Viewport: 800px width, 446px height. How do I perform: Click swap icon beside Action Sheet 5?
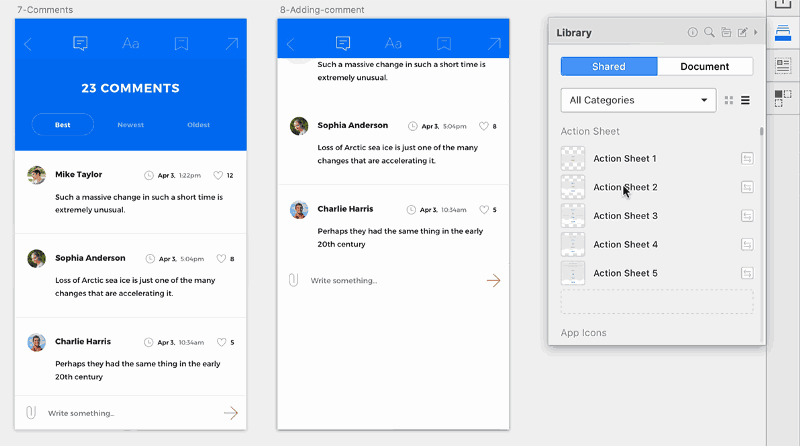tap(747, 273)
